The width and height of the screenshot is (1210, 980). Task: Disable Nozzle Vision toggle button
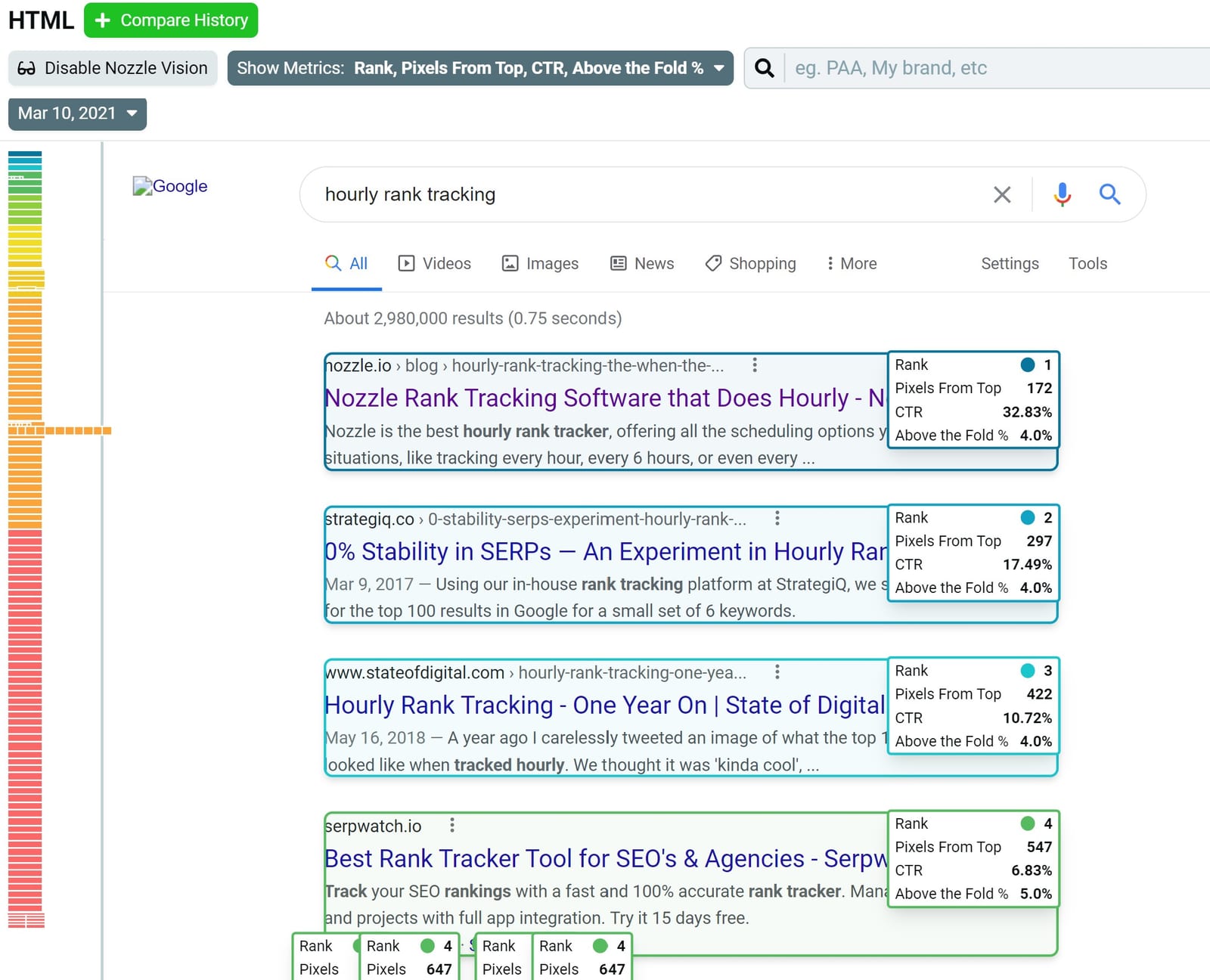(113, 68)
